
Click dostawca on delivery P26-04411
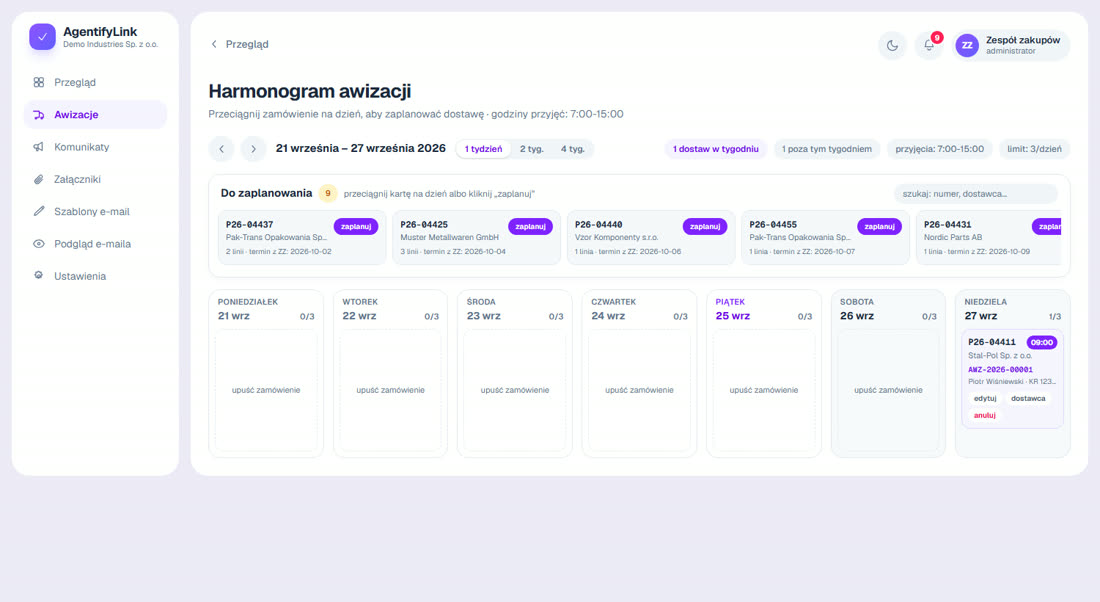pyautogui.click(x=1028, y=399)
